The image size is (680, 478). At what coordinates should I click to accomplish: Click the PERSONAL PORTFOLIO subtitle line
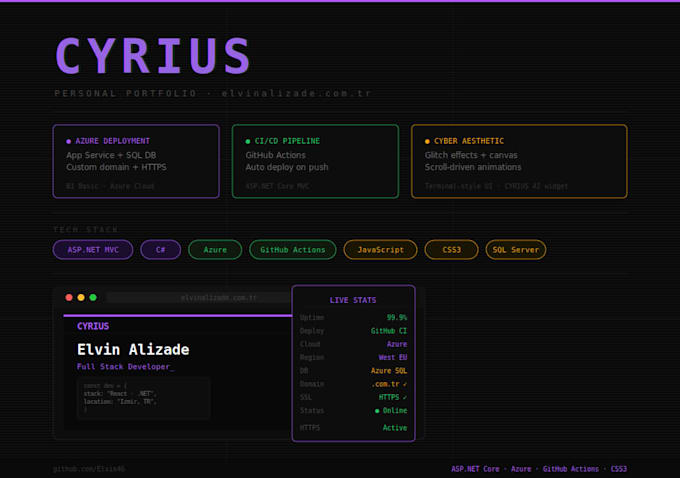pyautogui.click(x=212, y=93)
